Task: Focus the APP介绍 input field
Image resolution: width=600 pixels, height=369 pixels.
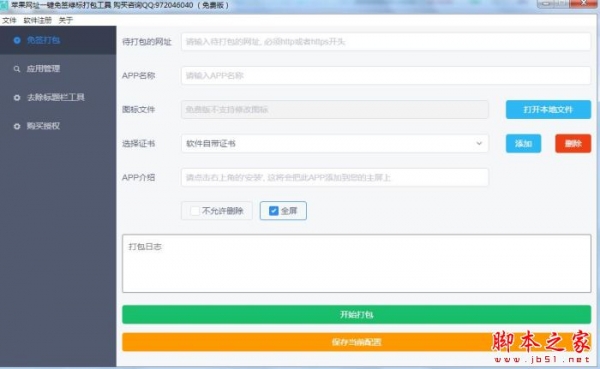Action: coord(335,178)
